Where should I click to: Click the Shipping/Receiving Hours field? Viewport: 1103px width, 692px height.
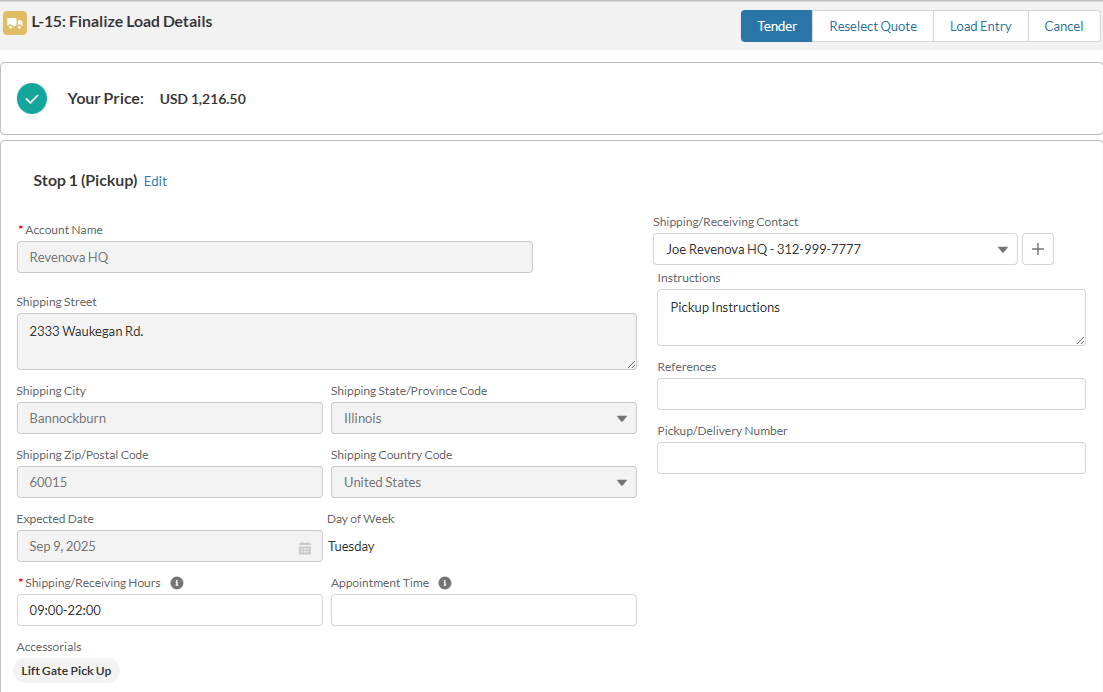point(170,610)
